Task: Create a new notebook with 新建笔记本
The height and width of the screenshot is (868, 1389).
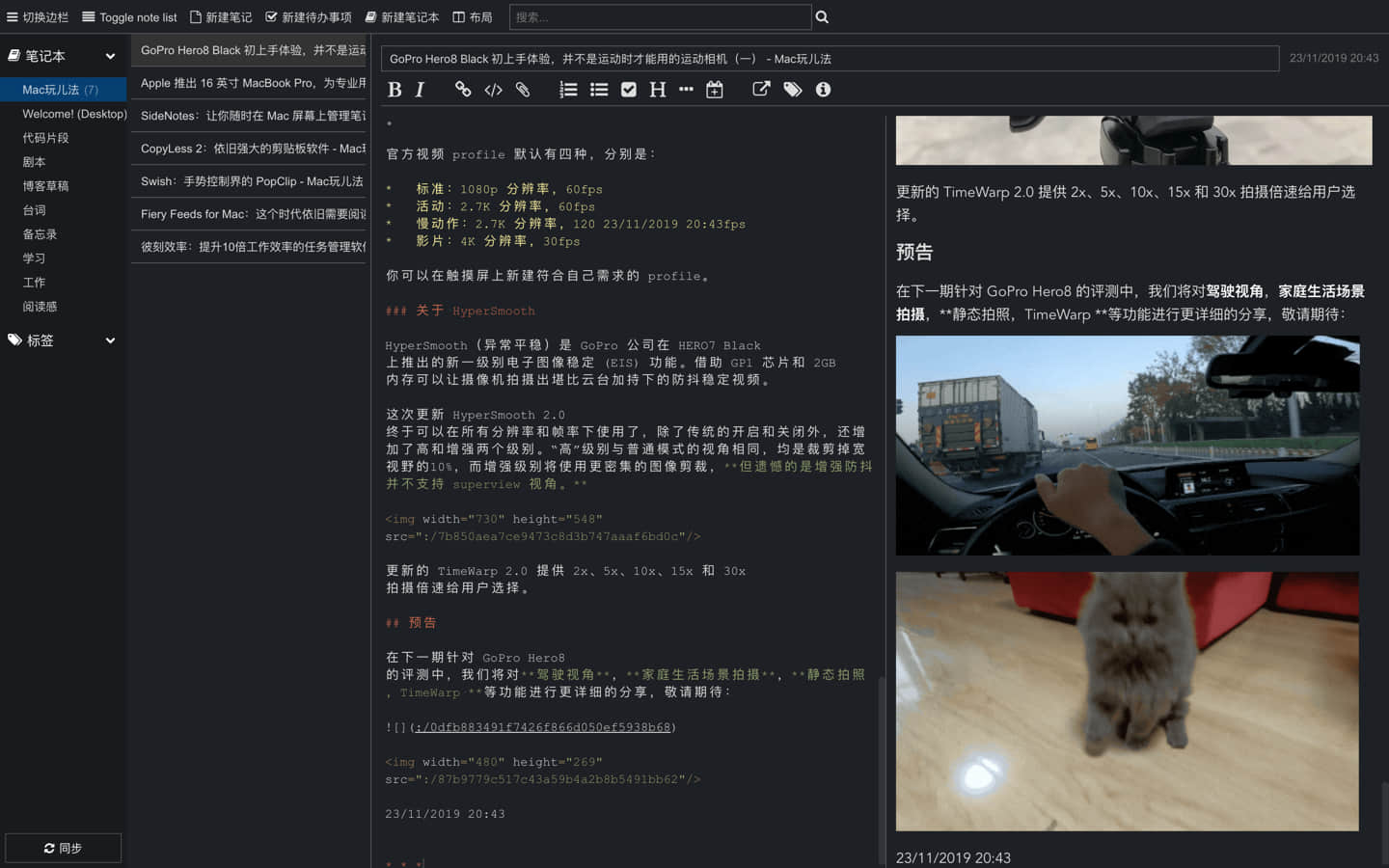Action: (x=402, y=17)
